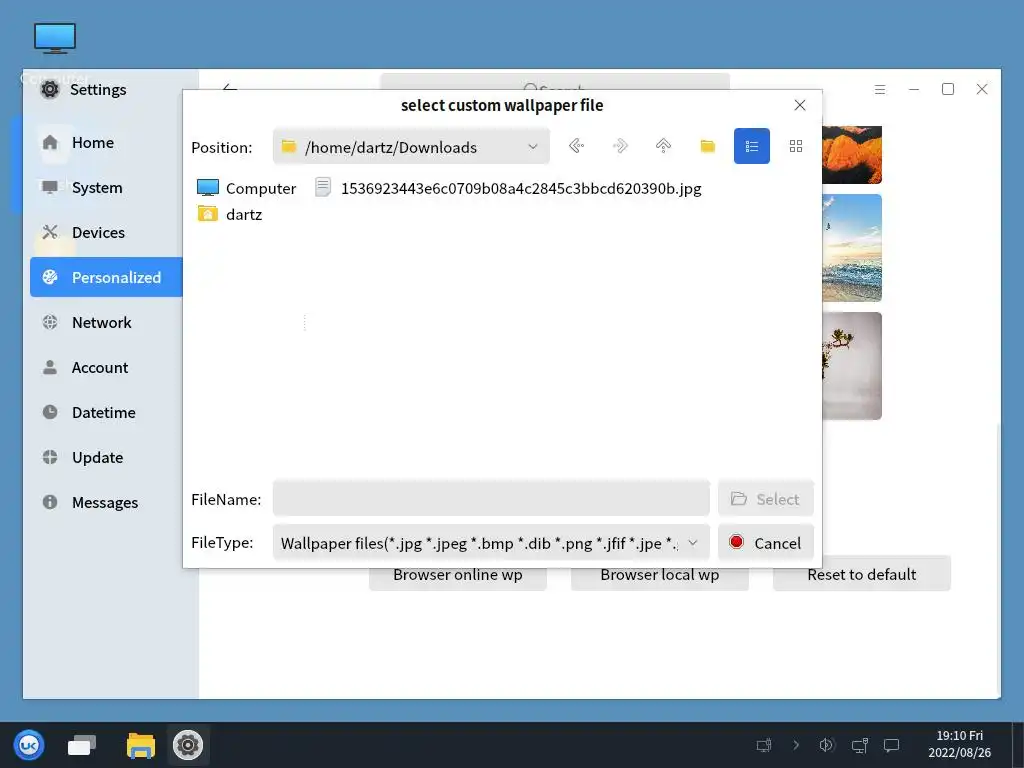Open task view in taskbar

(82, 745)
